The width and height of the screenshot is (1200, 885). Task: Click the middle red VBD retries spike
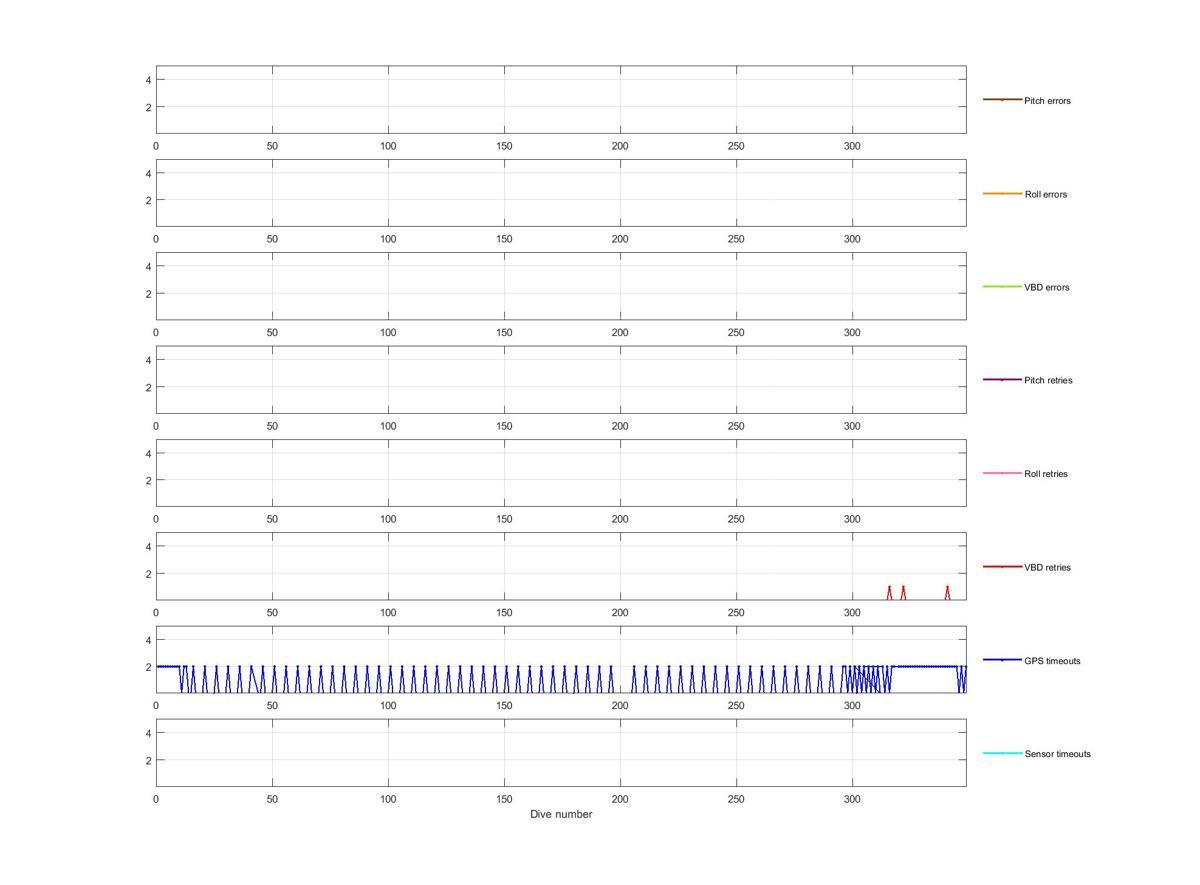pos(903,592)
